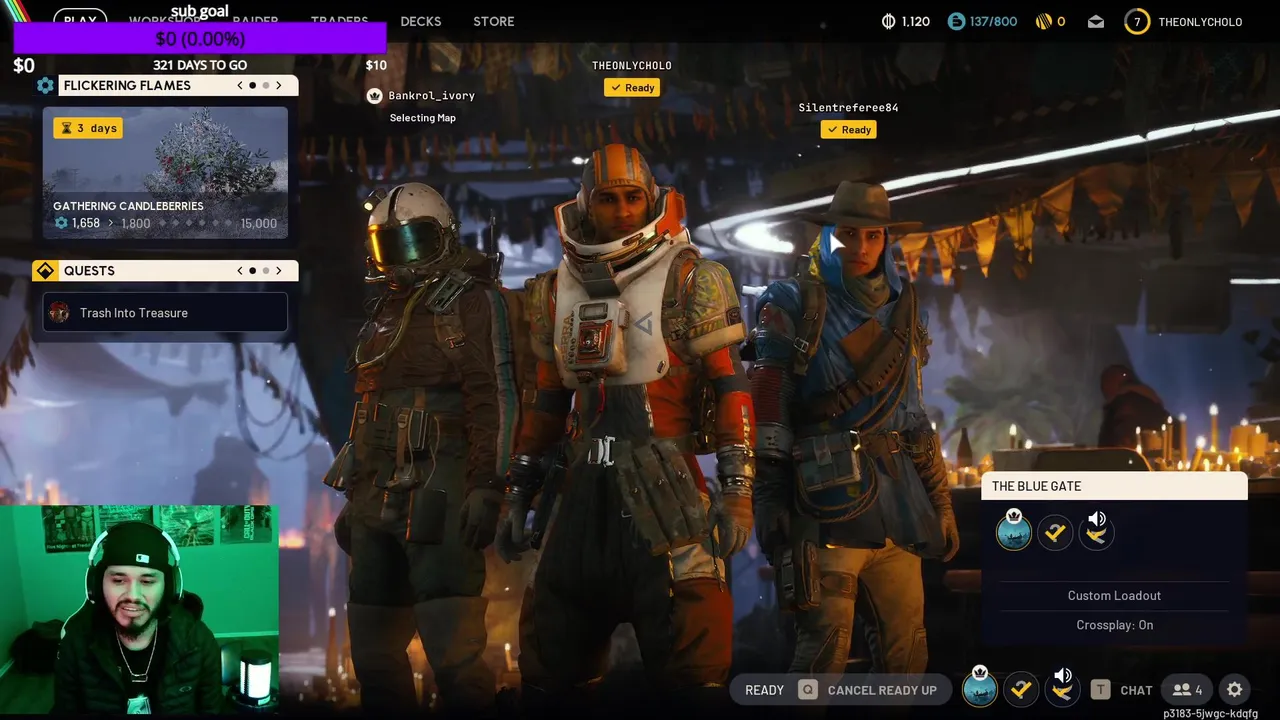1280x720 pixels.
Task: Click THE BLUE GATE panel header
Action: pyautogui.click(x=1114, y=486)
